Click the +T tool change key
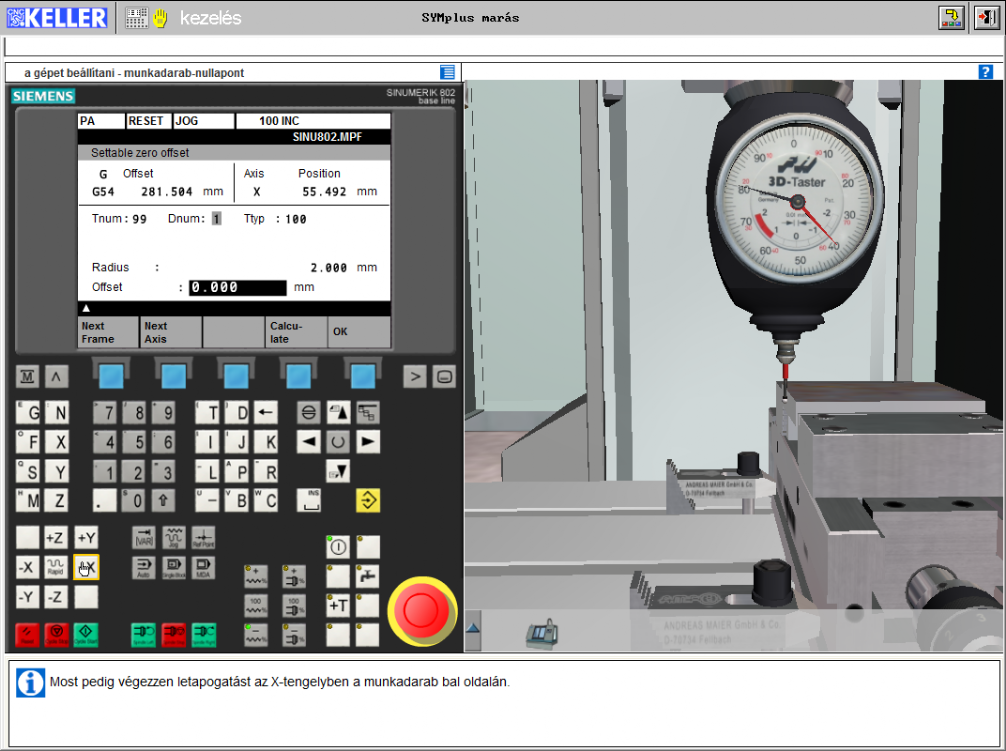This screenshot has width=1006, height=751. coord(338,605)
